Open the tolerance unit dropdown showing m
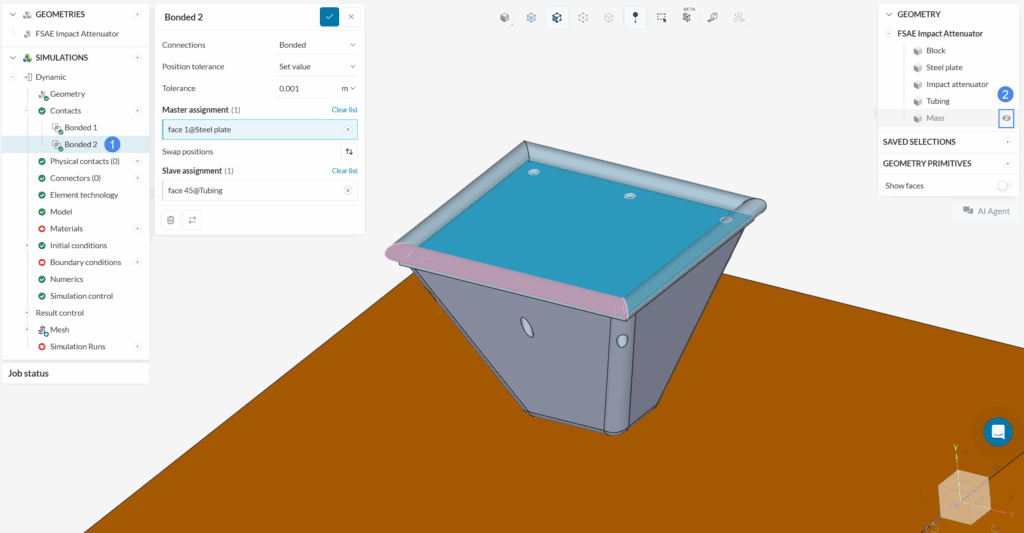The image size is (1024, 533). 348,89
